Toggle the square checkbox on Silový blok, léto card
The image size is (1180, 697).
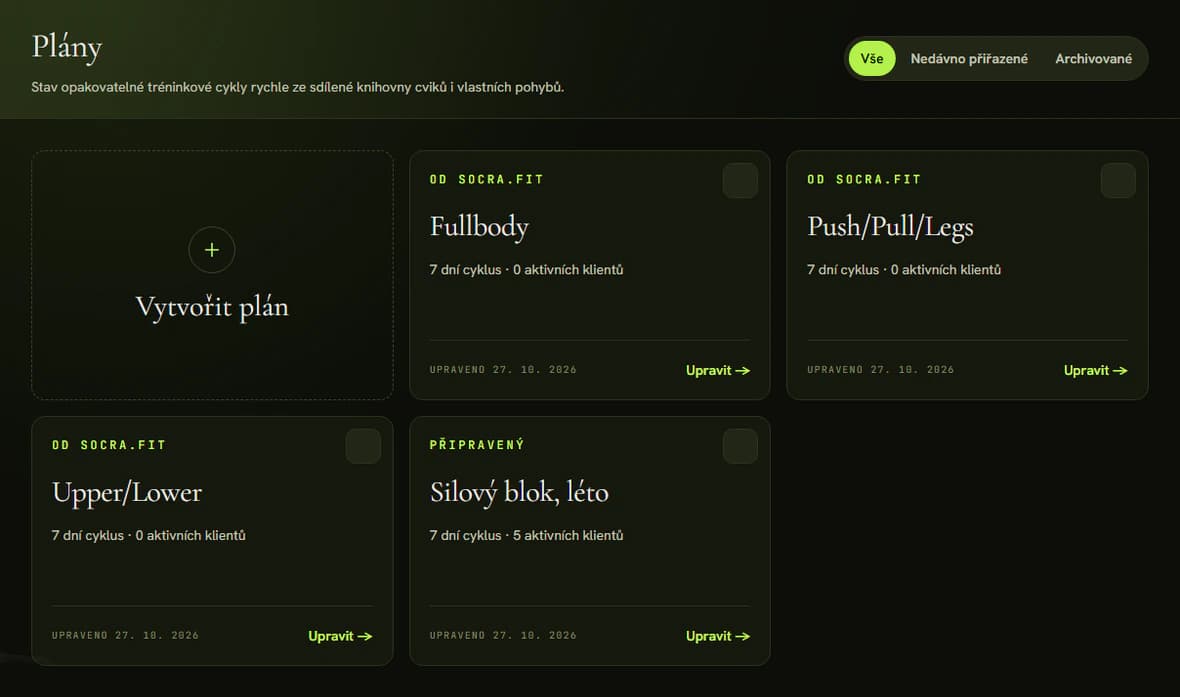click(741, 446)
